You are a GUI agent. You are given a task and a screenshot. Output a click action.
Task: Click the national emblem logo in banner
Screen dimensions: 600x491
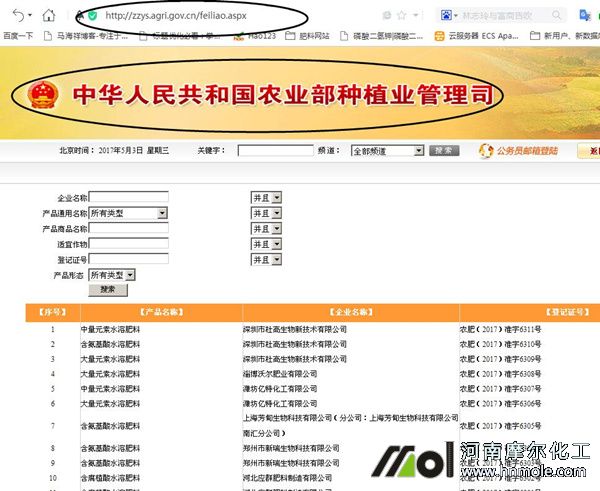pyautogui.click(x=42, y=97)
